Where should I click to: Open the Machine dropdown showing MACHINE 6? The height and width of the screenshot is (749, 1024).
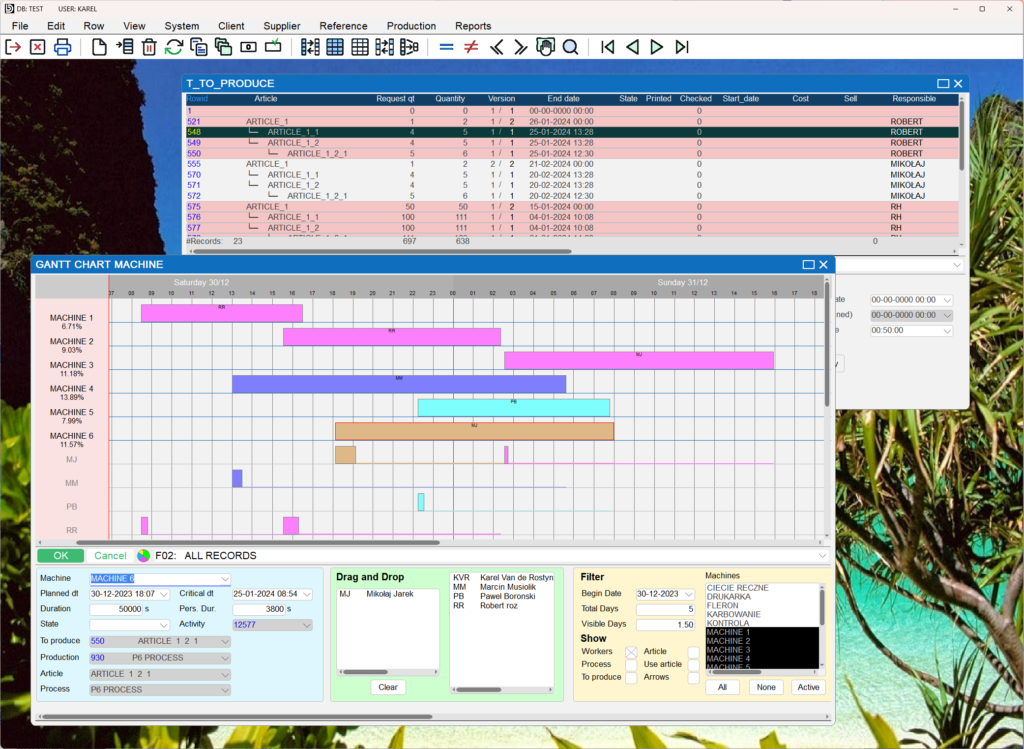[x=223, y=578]
